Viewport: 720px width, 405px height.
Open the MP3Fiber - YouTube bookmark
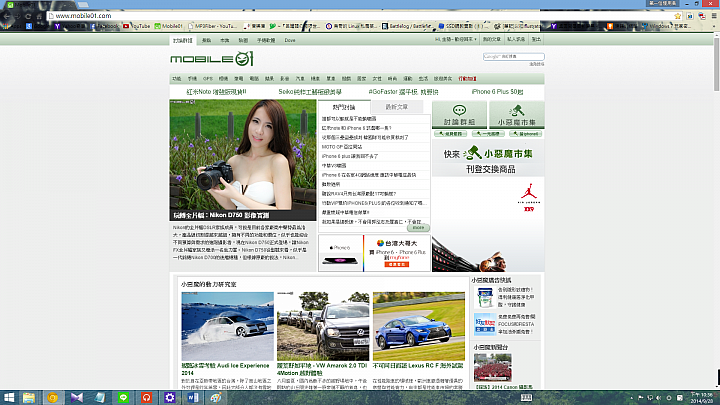click(x=213, y=26)
